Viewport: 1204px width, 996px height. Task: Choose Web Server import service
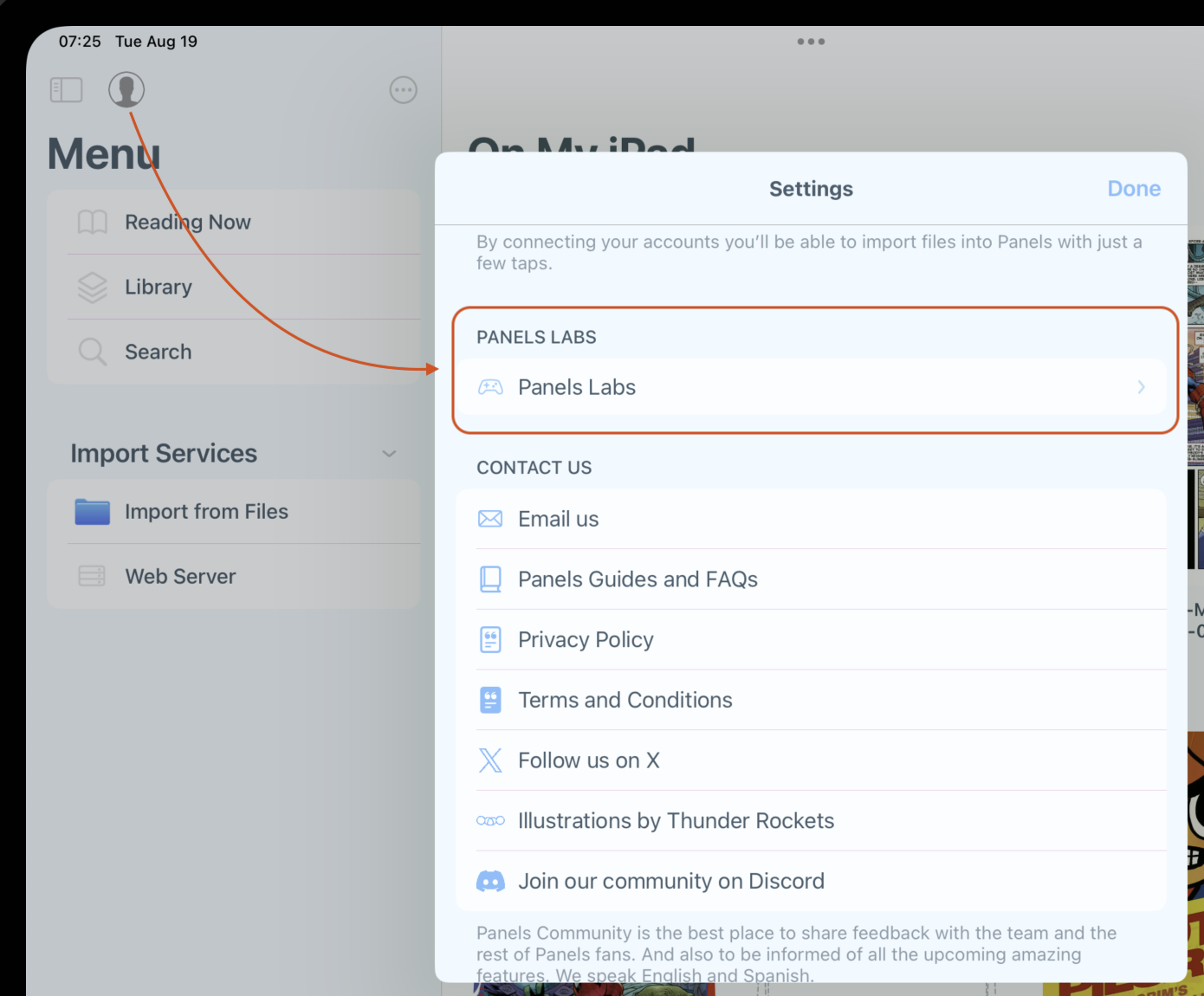pos(234,576)
